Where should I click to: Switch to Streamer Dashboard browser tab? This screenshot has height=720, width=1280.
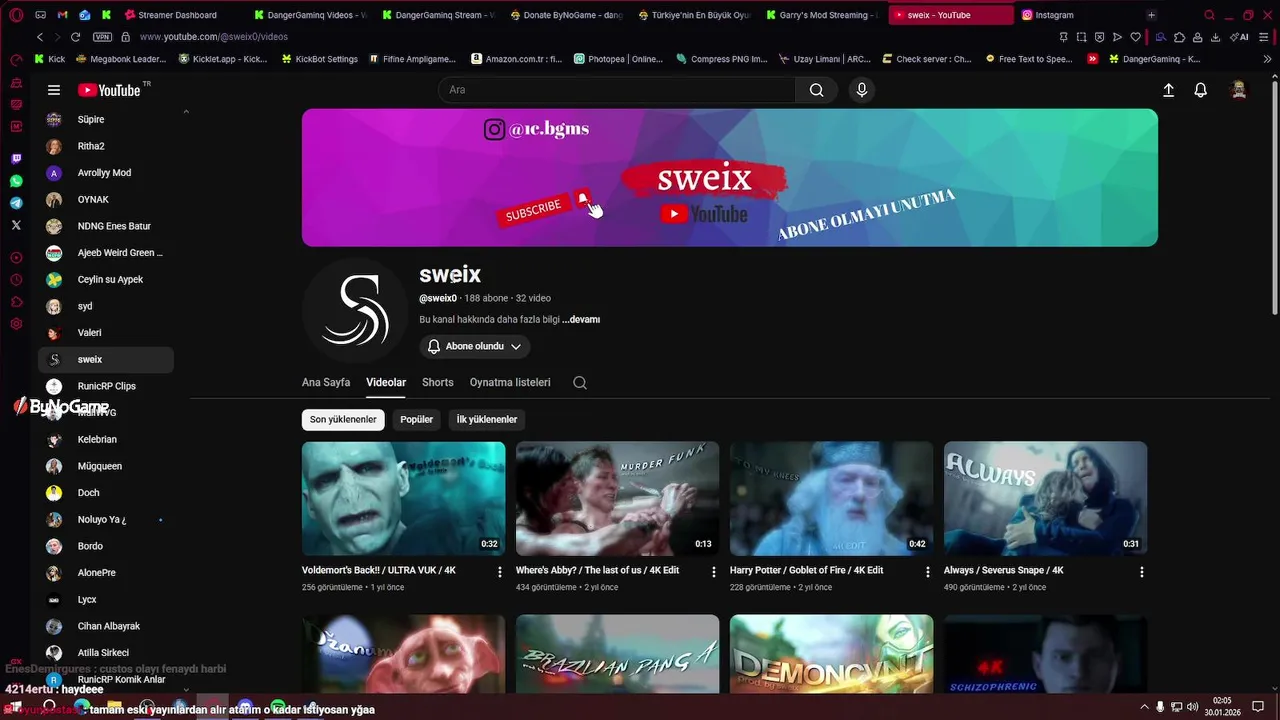(x=175, y=15)
